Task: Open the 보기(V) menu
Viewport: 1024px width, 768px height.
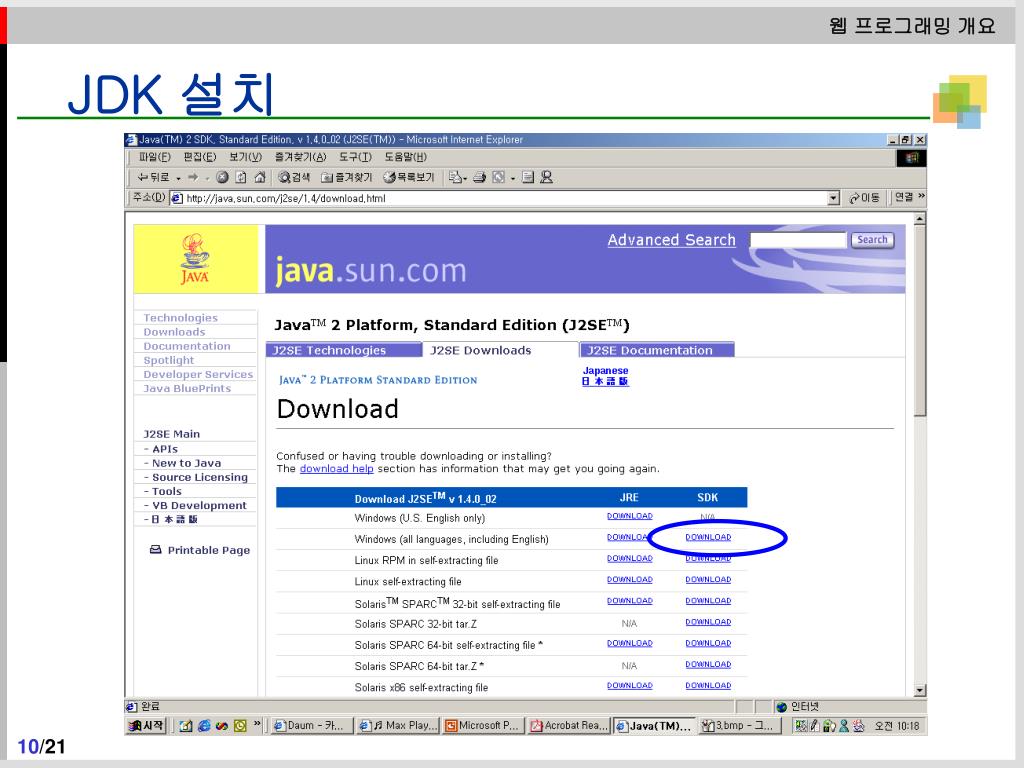Action: [245, 157]
